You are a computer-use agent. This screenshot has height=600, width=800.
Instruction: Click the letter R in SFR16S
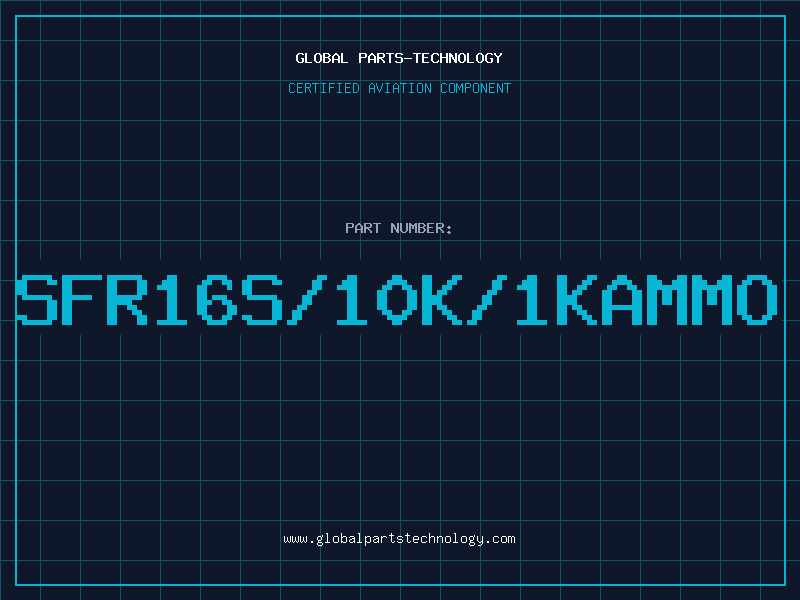click(127, 299)
